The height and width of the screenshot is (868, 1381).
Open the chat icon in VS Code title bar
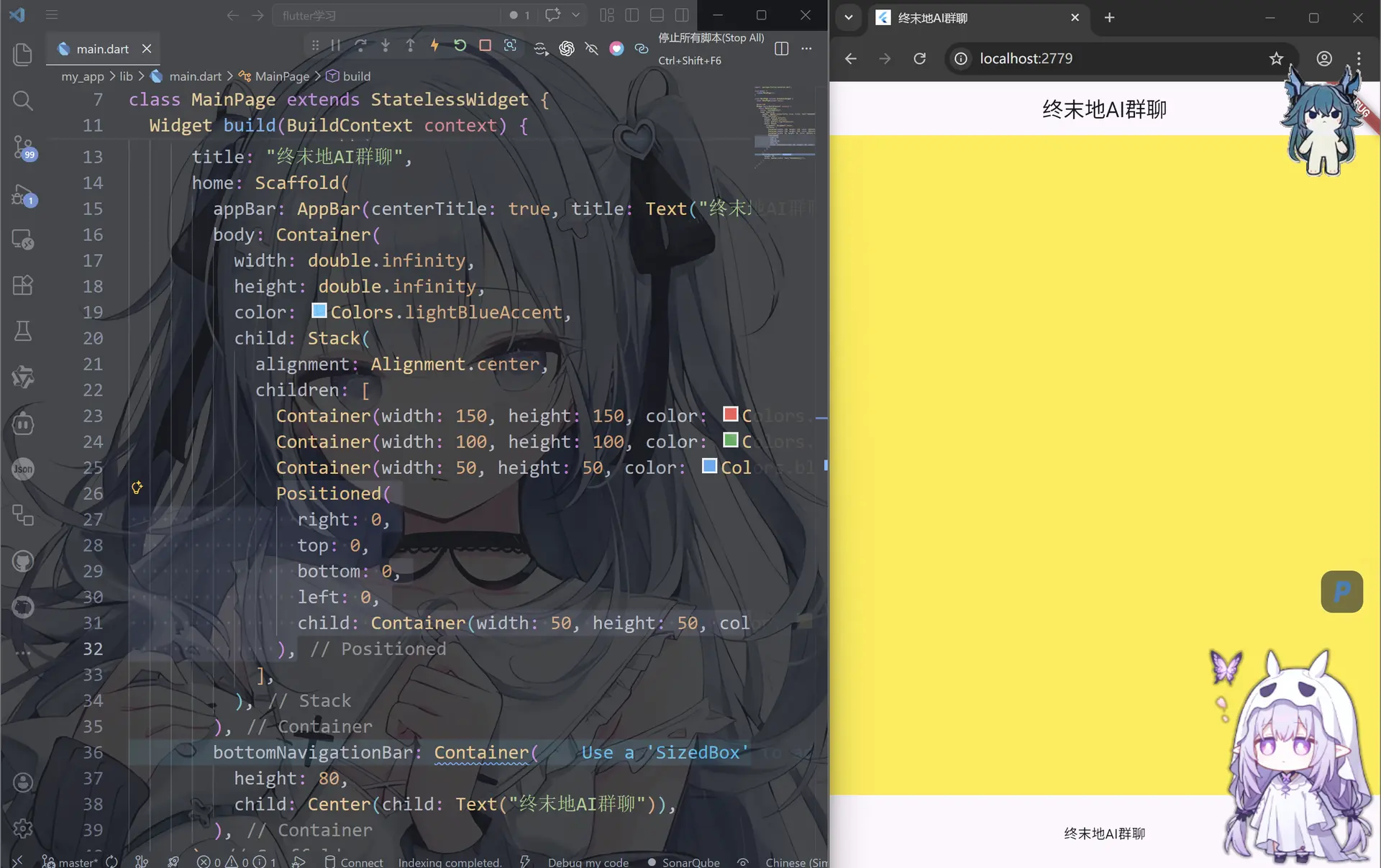pos(552,14)
